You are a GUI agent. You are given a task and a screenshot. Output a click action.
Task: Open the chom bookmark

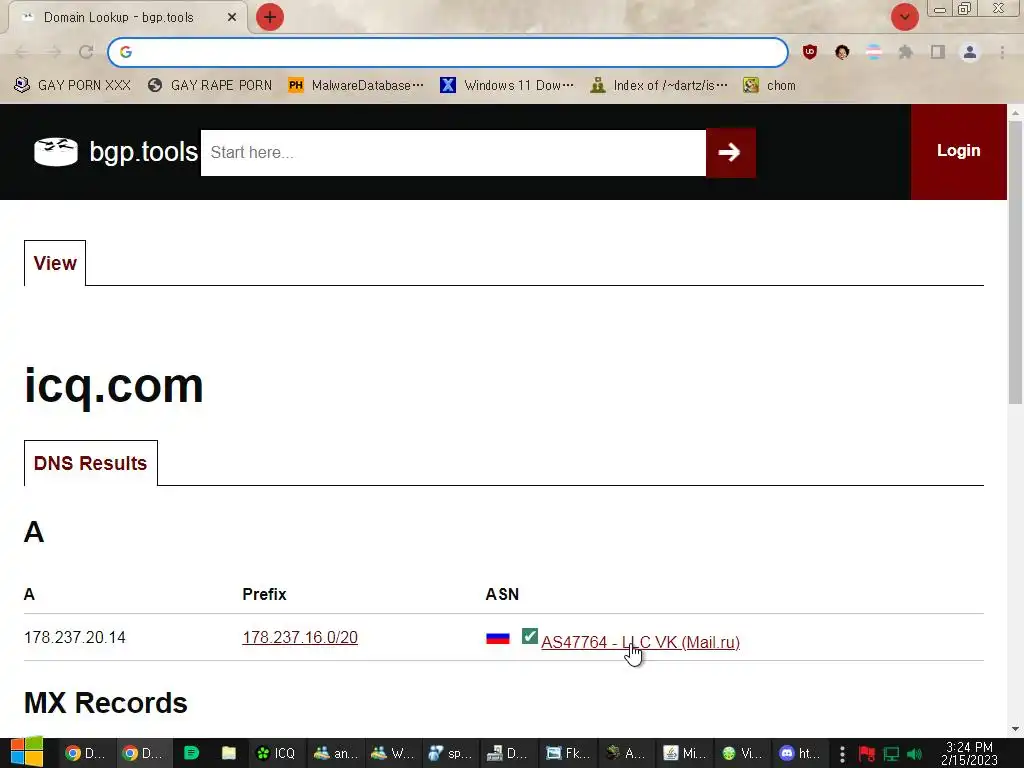click(769, 86)
